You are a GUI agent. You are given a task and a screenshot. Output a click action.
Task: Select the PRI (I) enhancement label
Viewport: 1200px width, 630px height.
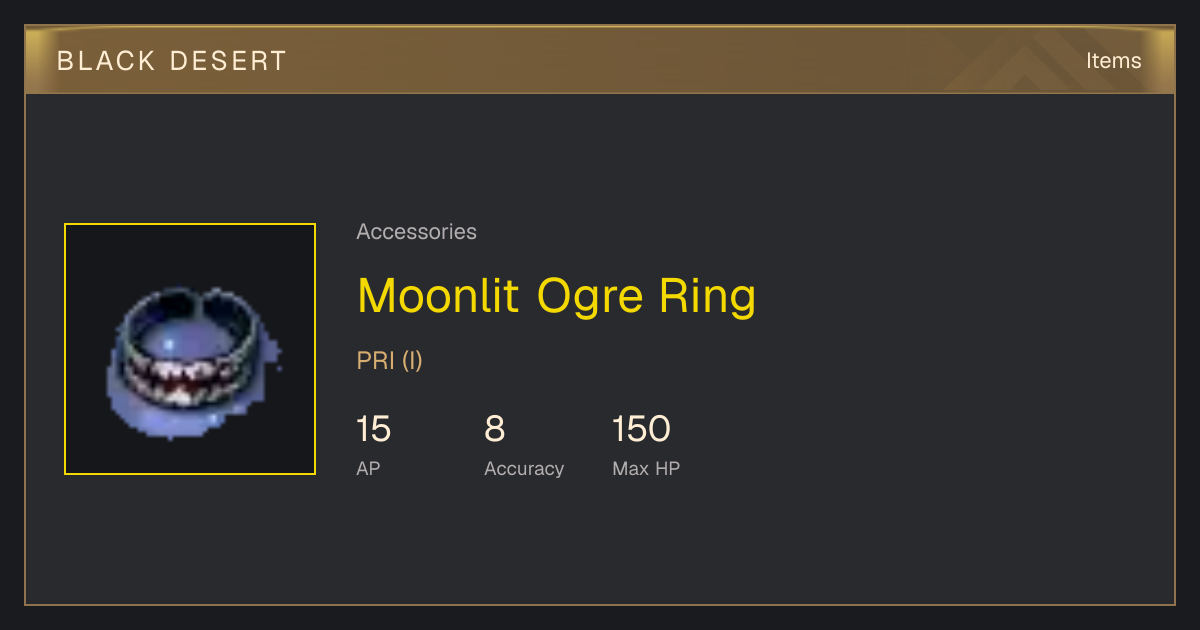(x=390, y=361)
